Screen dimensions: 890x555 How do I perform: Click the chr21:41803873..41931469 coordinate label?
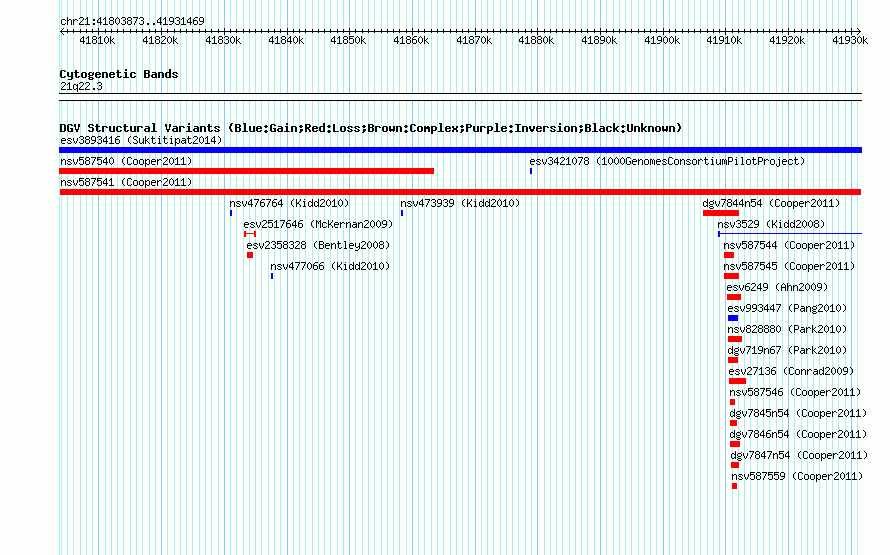pyautogui.click(x=132, y=22)
